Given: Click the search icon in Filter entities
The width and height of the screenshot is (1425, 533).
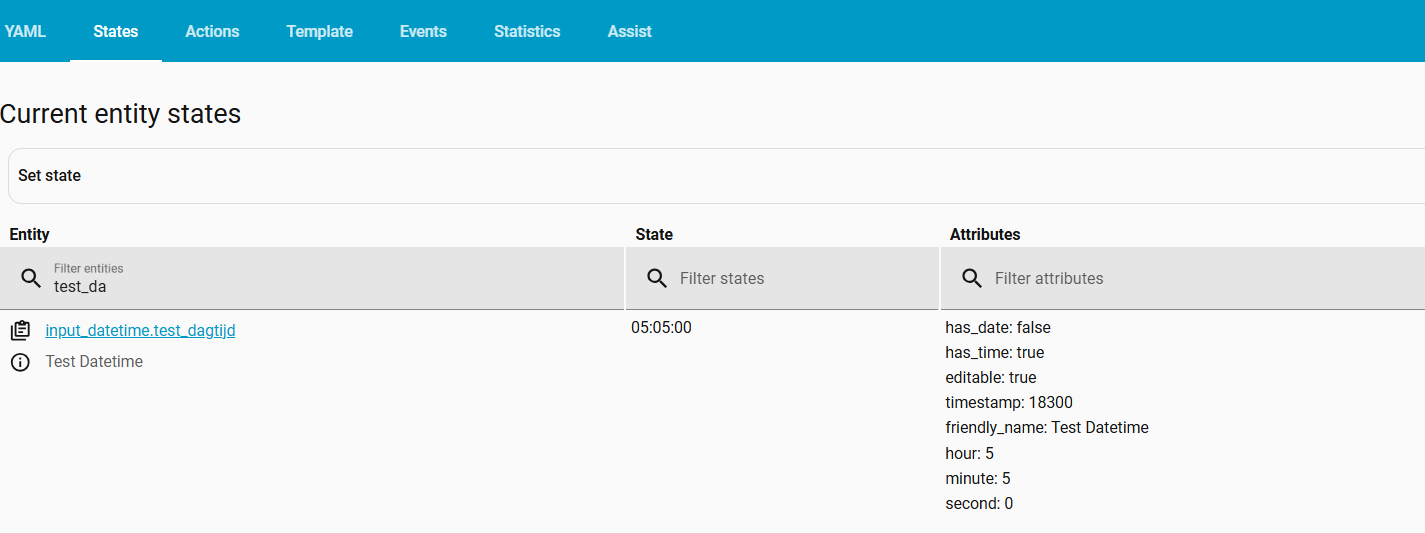Looking at the screenshot, I should click(31, 278).
